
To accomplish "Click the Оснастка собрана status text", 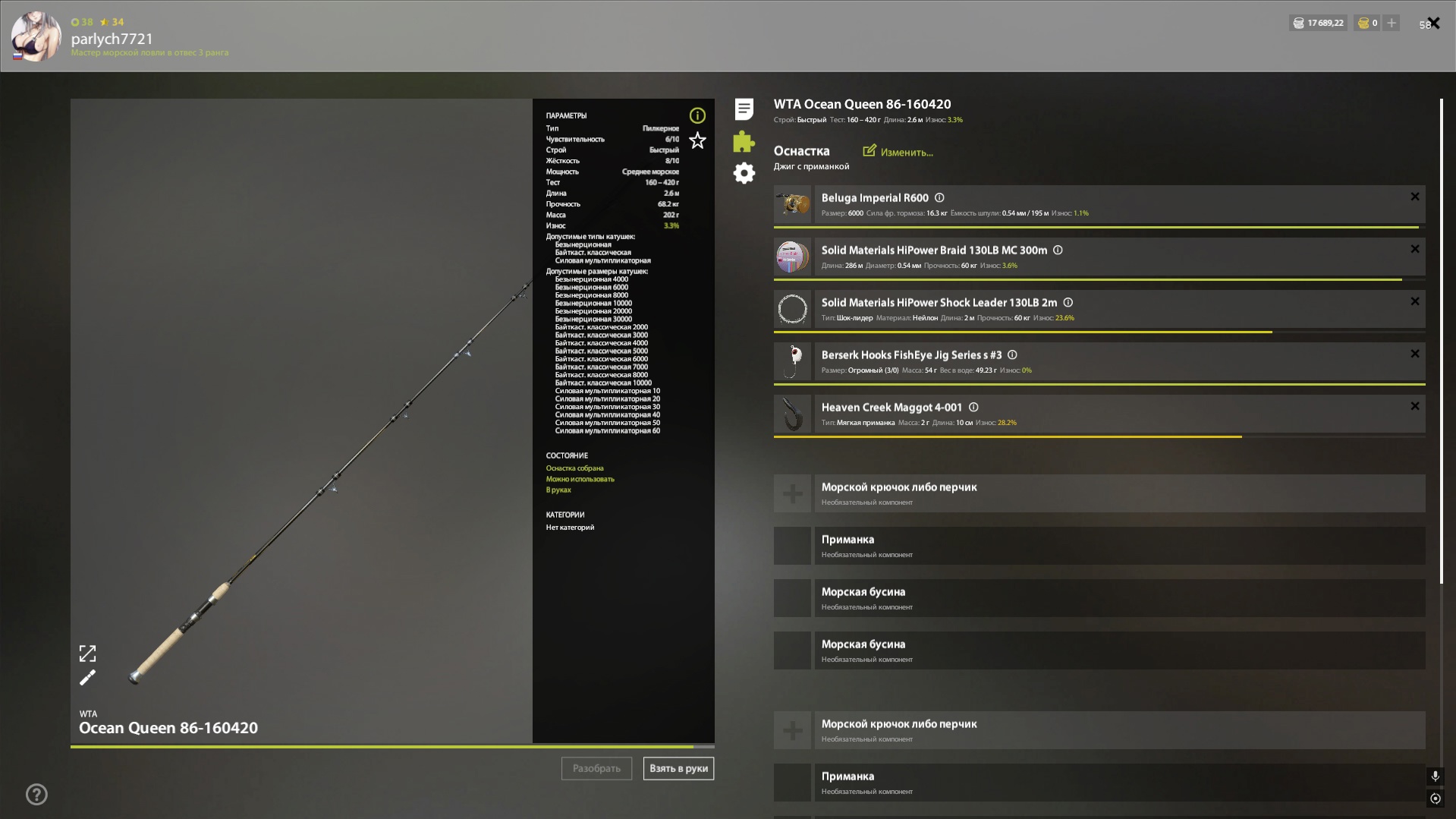I will (574, 468).
